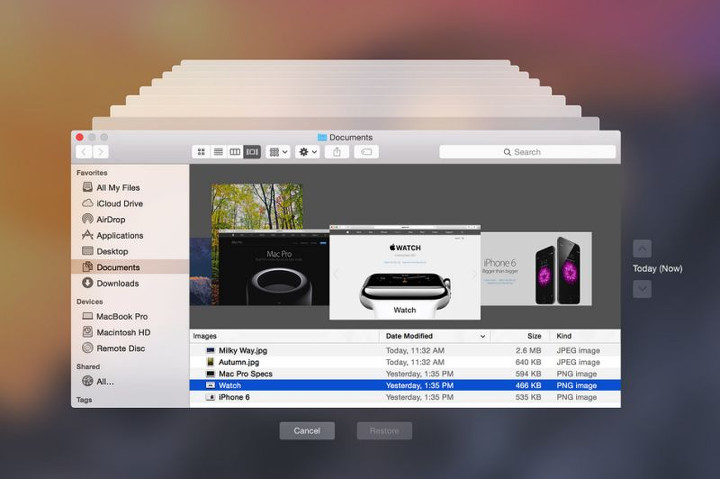Image resolution: width=720 pixels, height=479 pixels.
Task: Click the Mac Pro Specs file icon
Action: 210,374
